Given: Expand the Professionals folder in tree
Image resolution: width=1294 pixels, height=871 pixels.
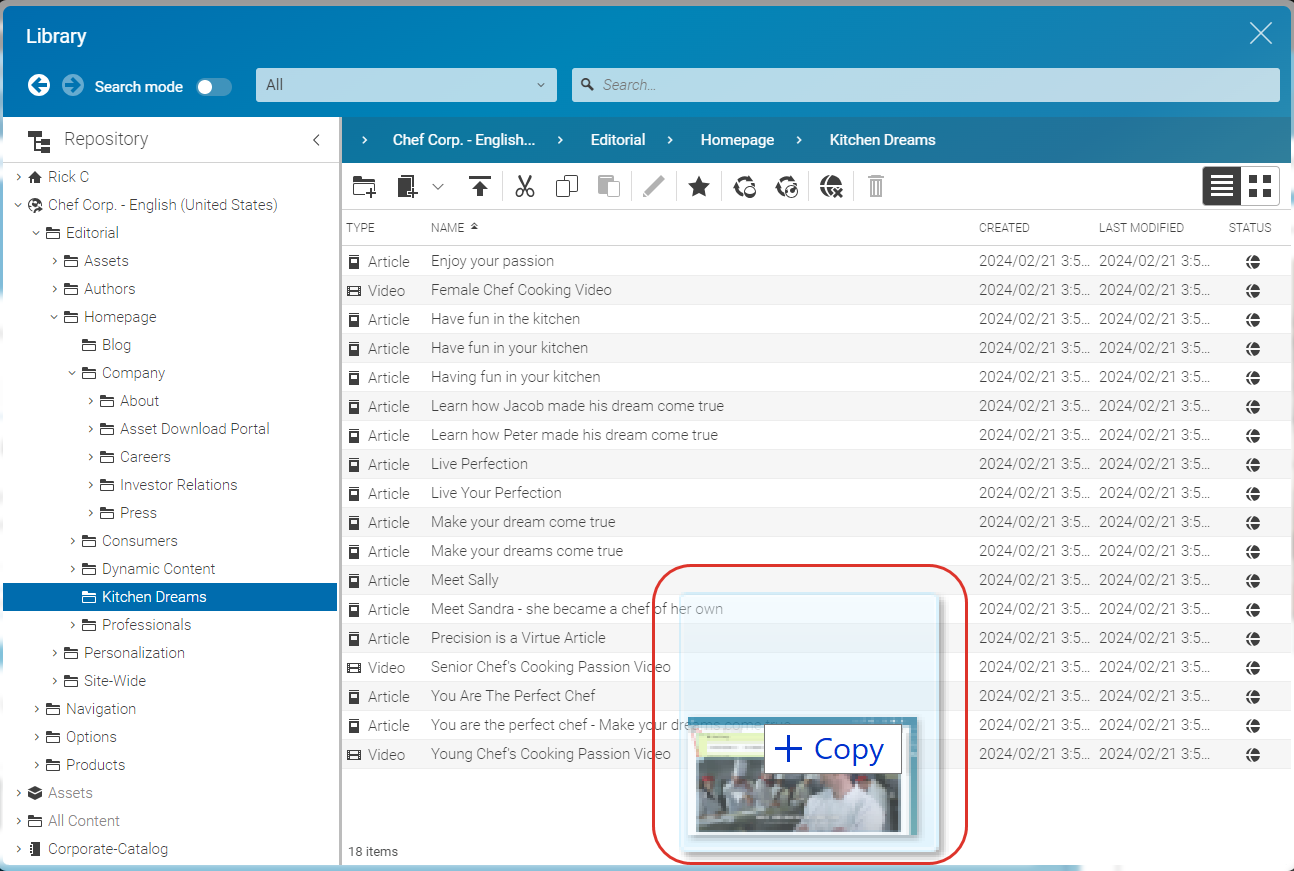Looking at the screenshot, I should [73, 625].
